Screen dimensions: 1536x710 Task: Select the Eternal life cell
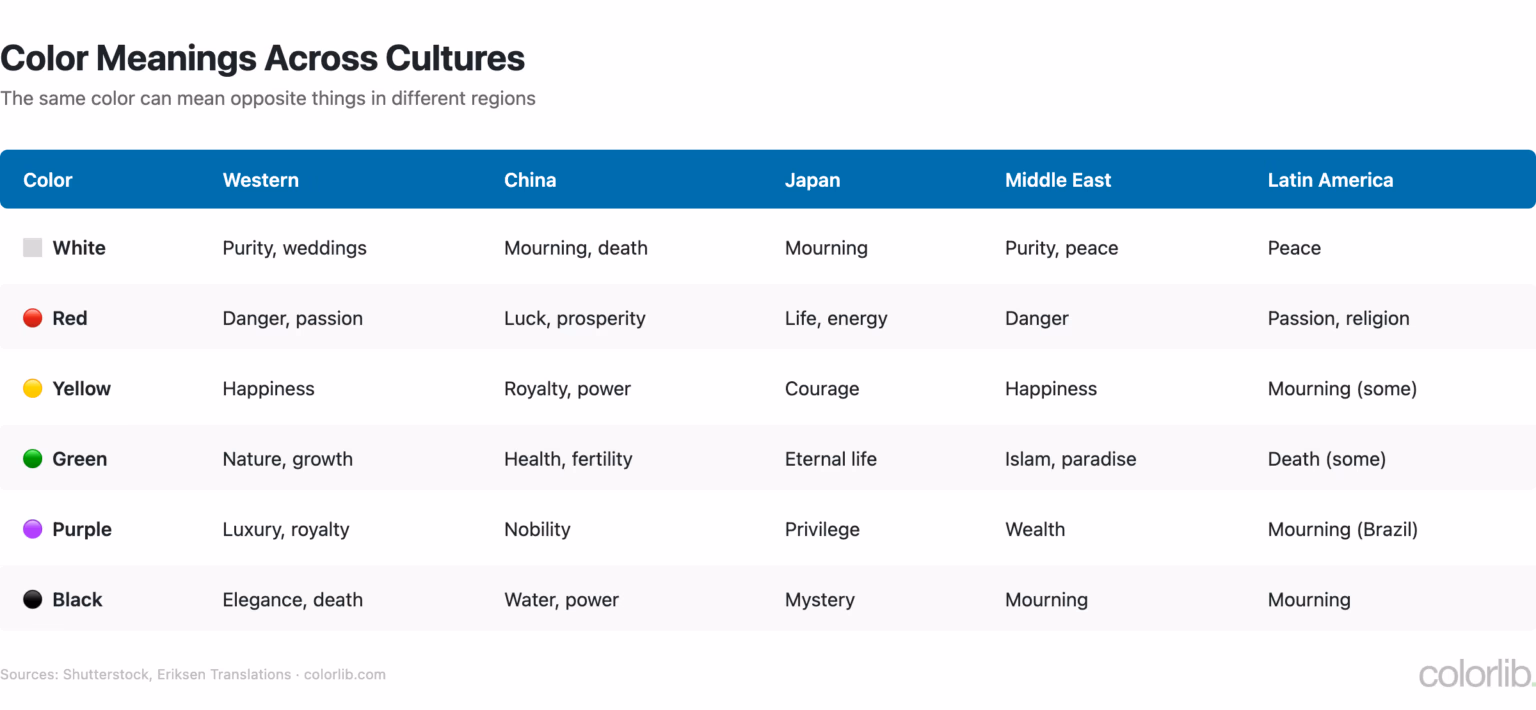[x=831, y=459]
